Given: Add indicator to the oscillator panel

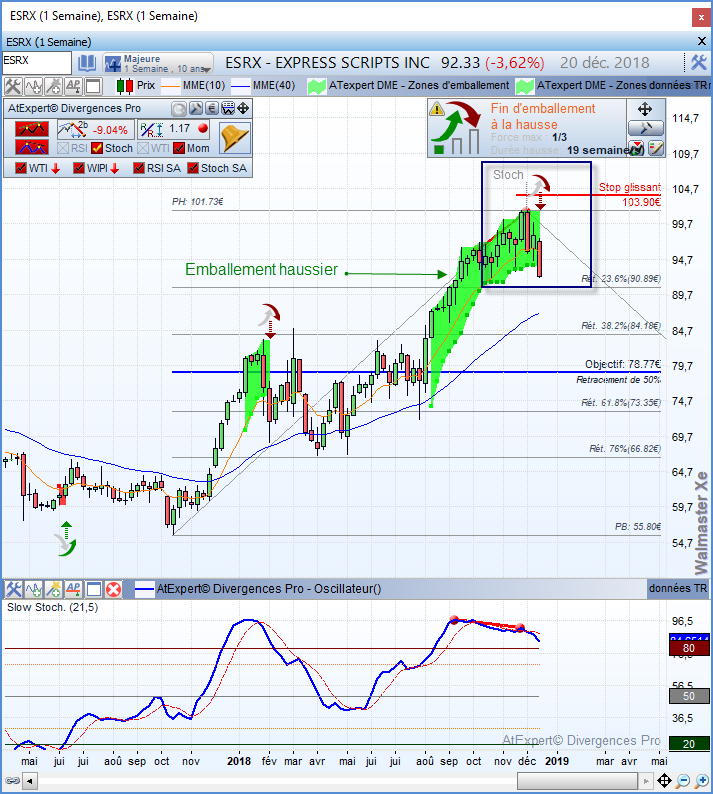Looking at the screenshot, I should 33,589.
